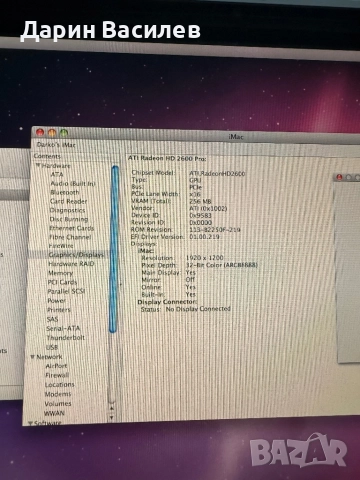Zoom the iMac window with green button
Screen dimensions: 360x480
(x=64, y=133)
